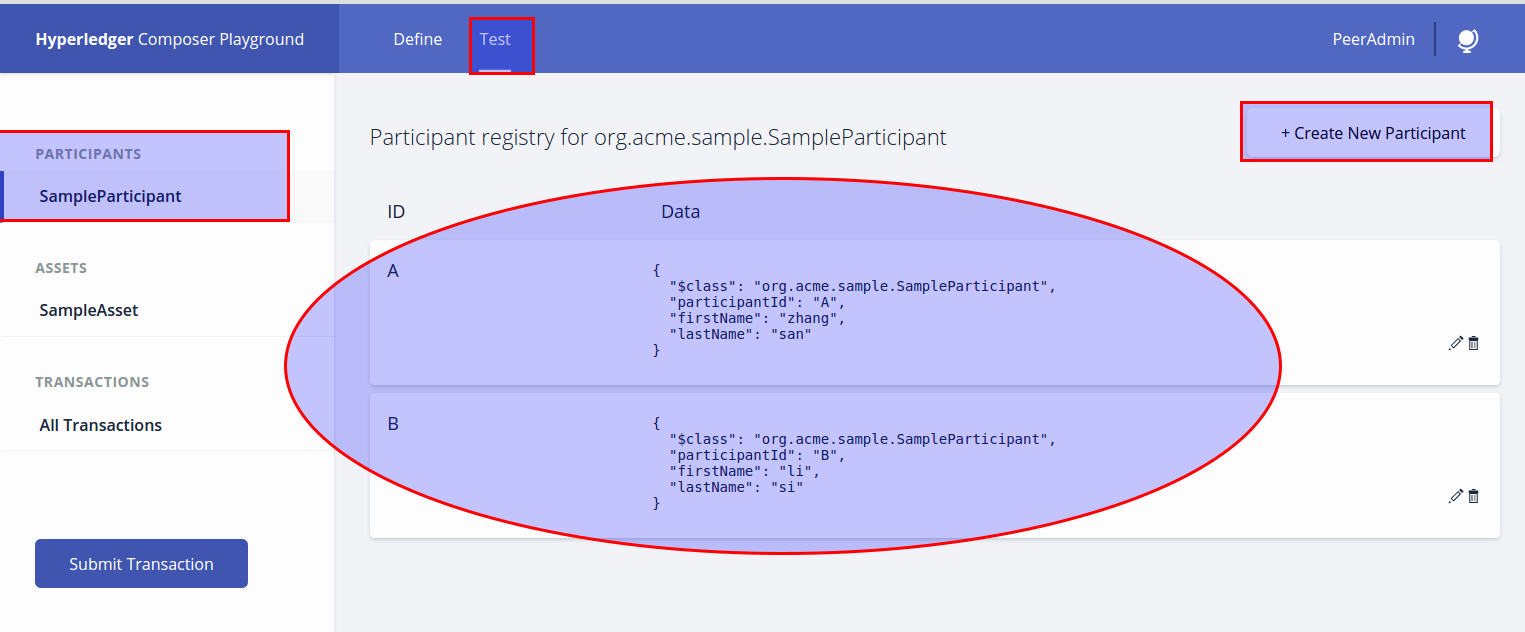Delete participant A with the trash icon

[1473, 343]
